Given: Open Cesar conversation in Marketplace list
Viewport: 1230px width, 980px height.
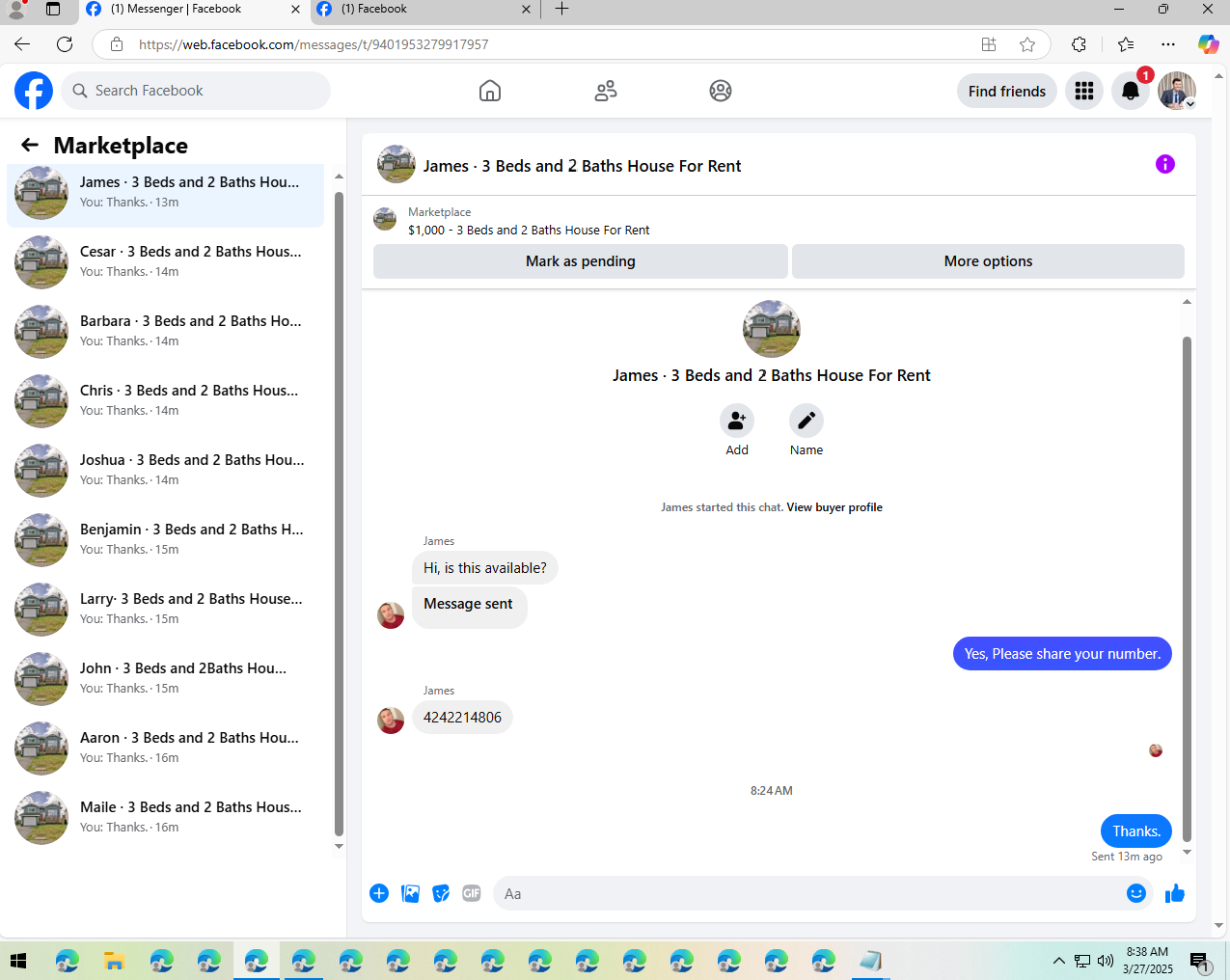Looking at the screenshot, I should [x=166, y=262].
